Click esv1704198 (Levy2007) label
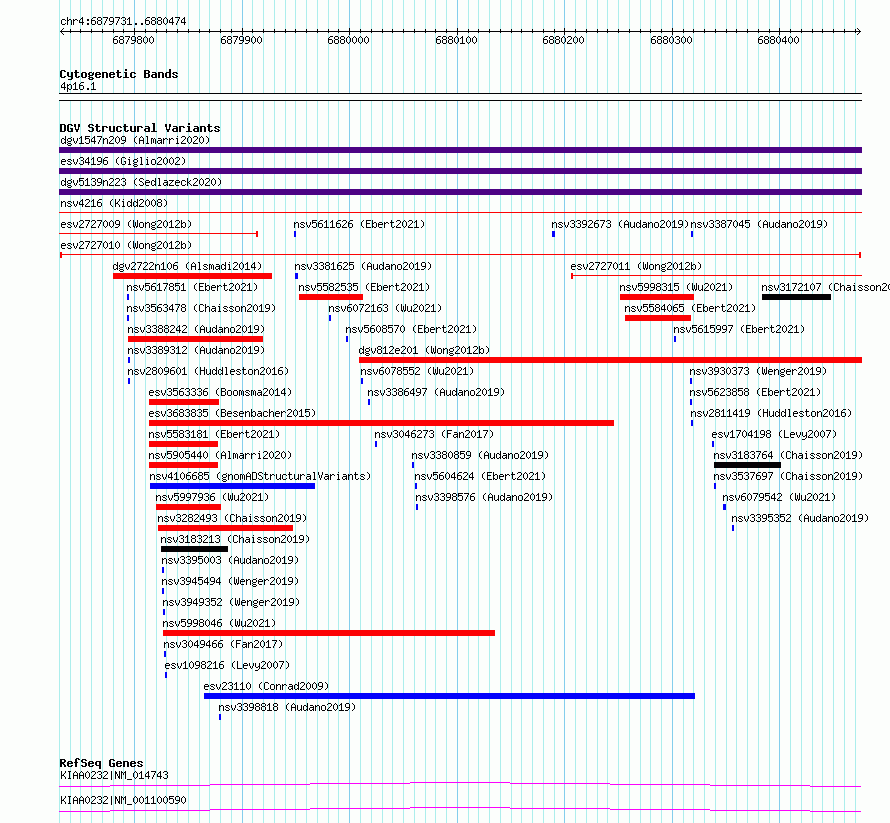890x823 pixels. coord(774,434)
